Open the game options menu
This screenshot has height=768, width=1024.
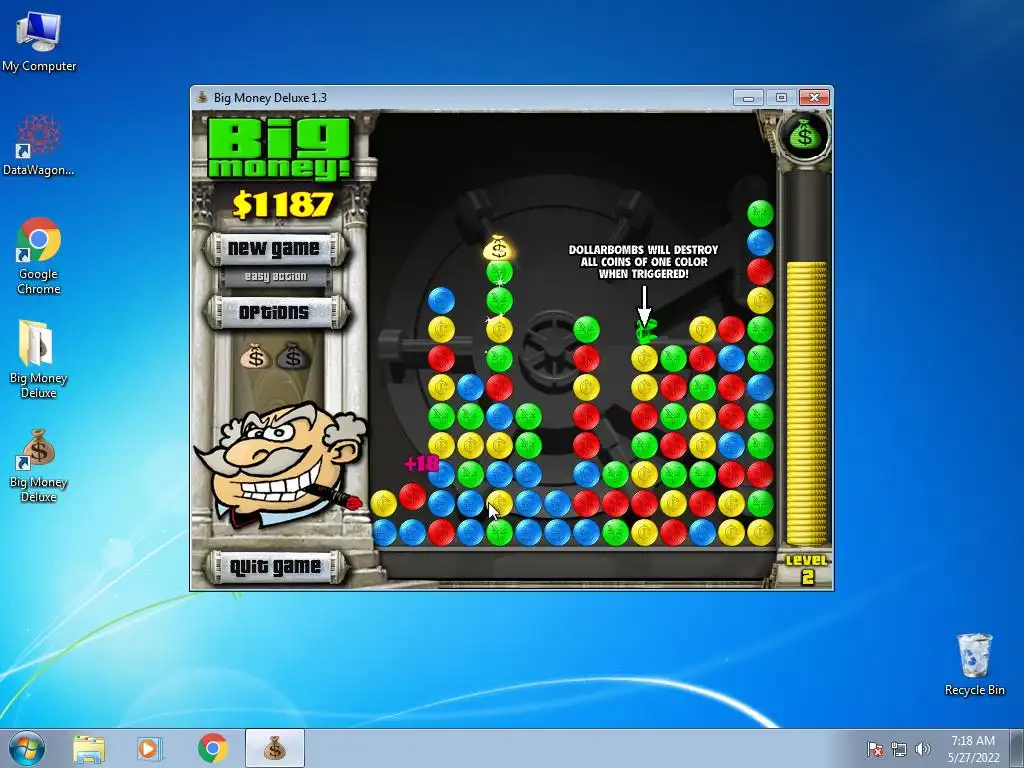click(275, 313)
